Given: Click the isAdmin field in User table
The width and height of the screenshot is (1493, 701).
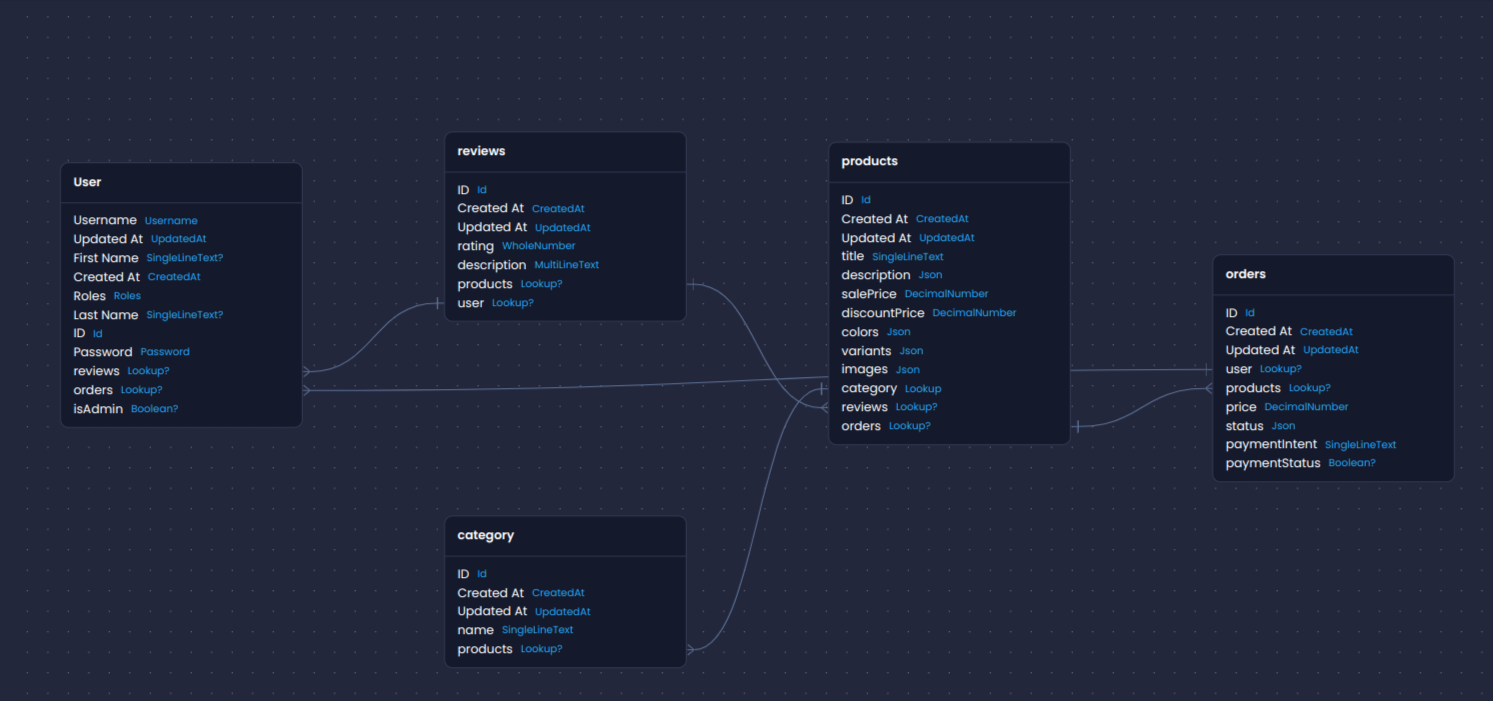Looking at the screenshot, I should click(98, 409).
